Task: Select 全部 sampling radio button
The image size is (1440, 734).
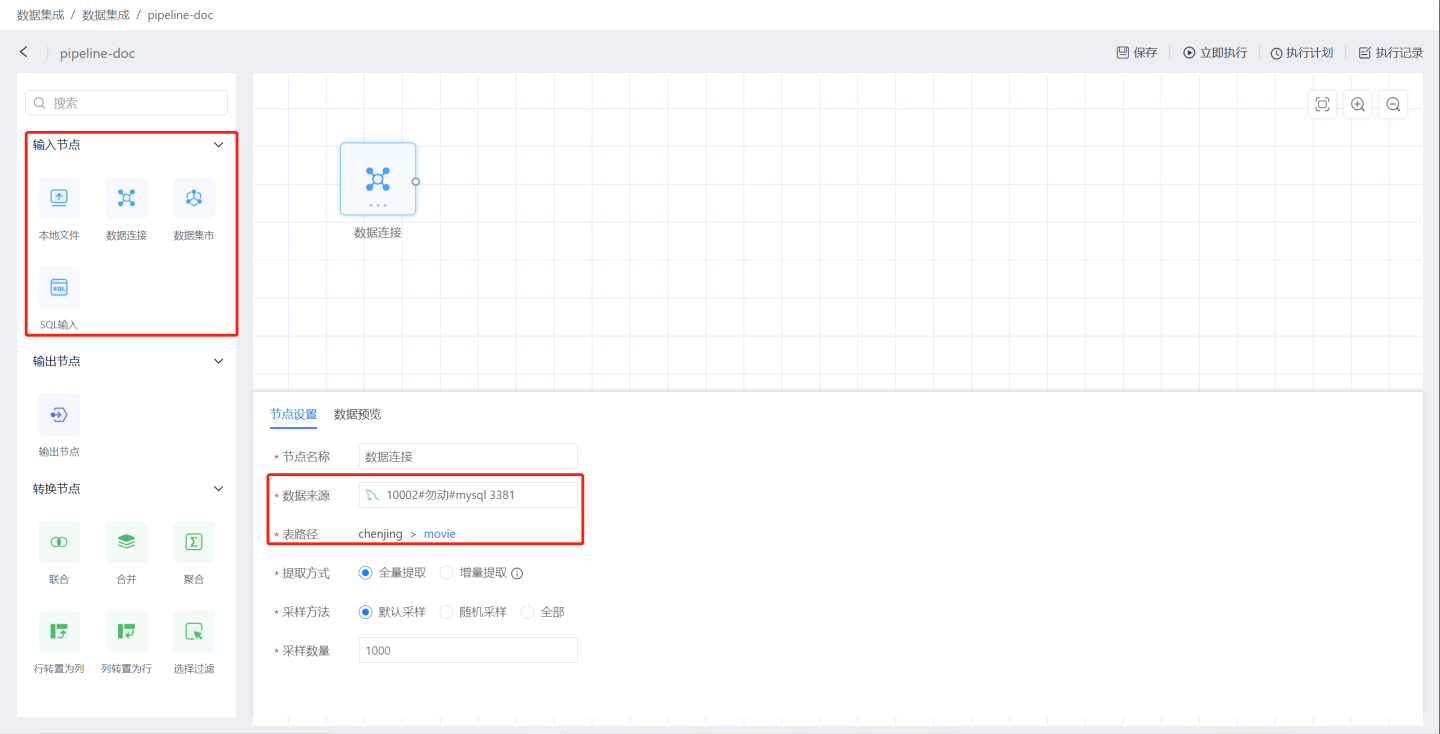Action: tap(528, 612)
